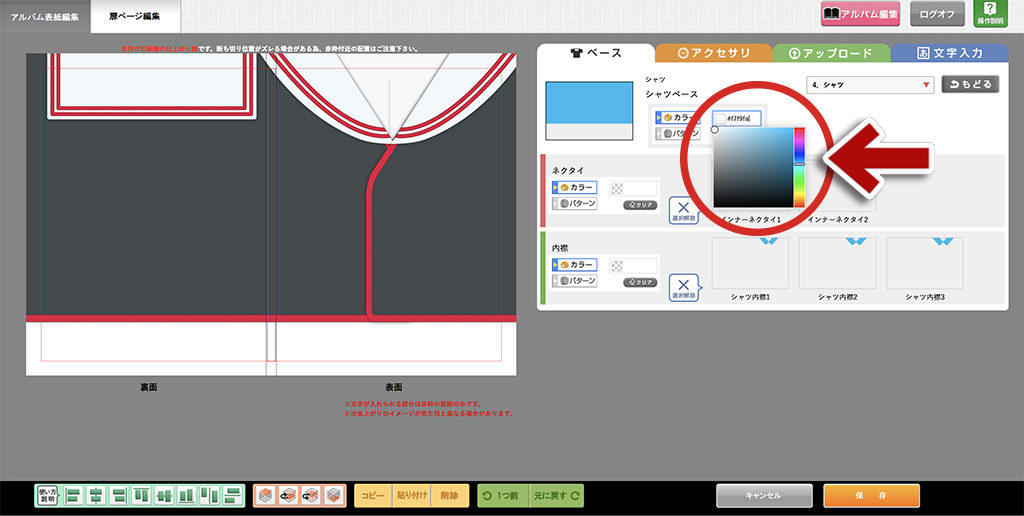Select パターン option for ネクタイ
The height and width of the screenshot is (516, 1024).
(x=575, y=204)
